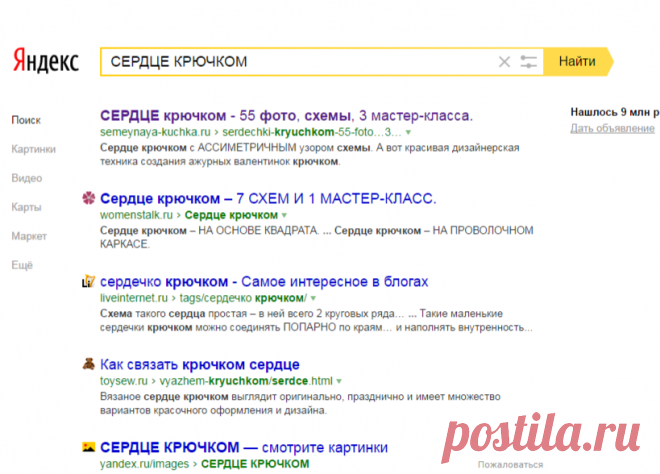Image resolution: width=660 pixels, height=474 pixels.
Task: Open result 'Сердце крючком – 7 СХЕМ И 1 МАСТЕР-КЛАСС'
Action: 268,198
